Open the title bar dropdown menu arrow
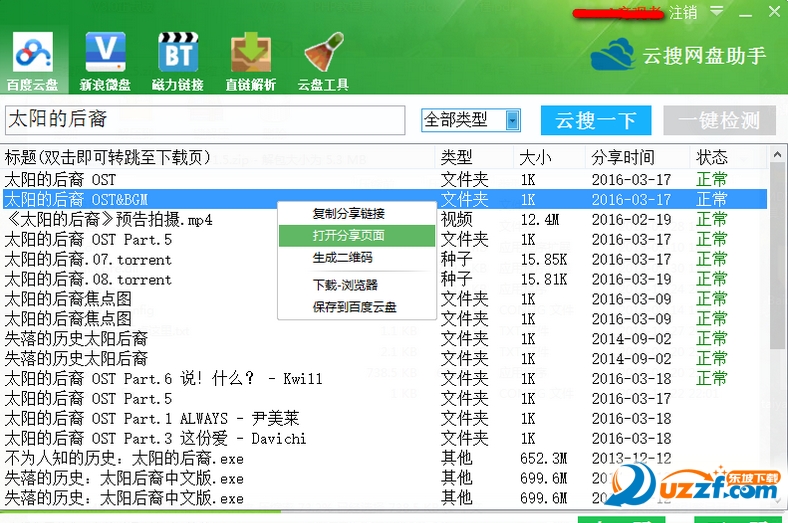 coord(717,11)
